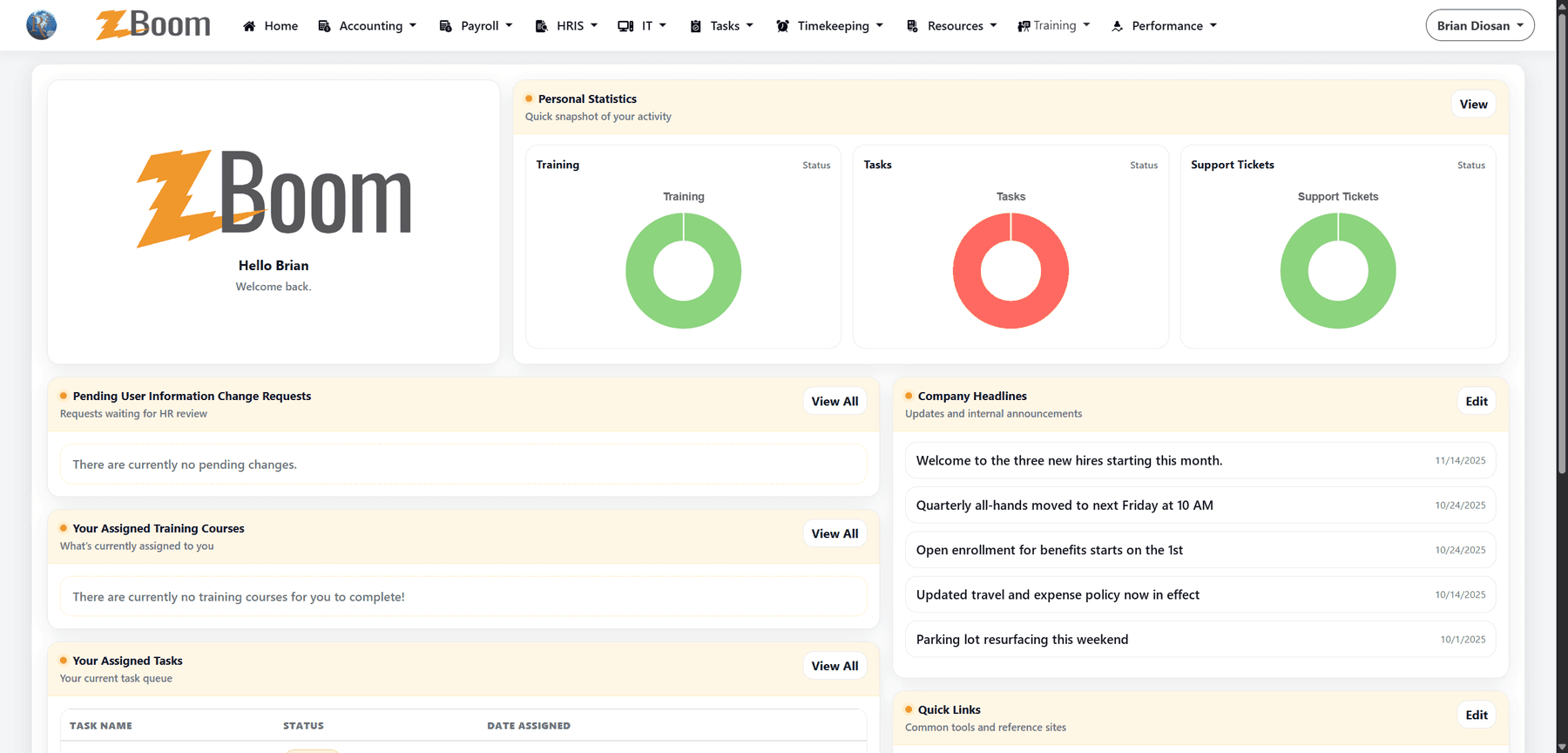Click the Payroll icon
The height and width of the screenshot is (753, 1568).
coord(446,26)
